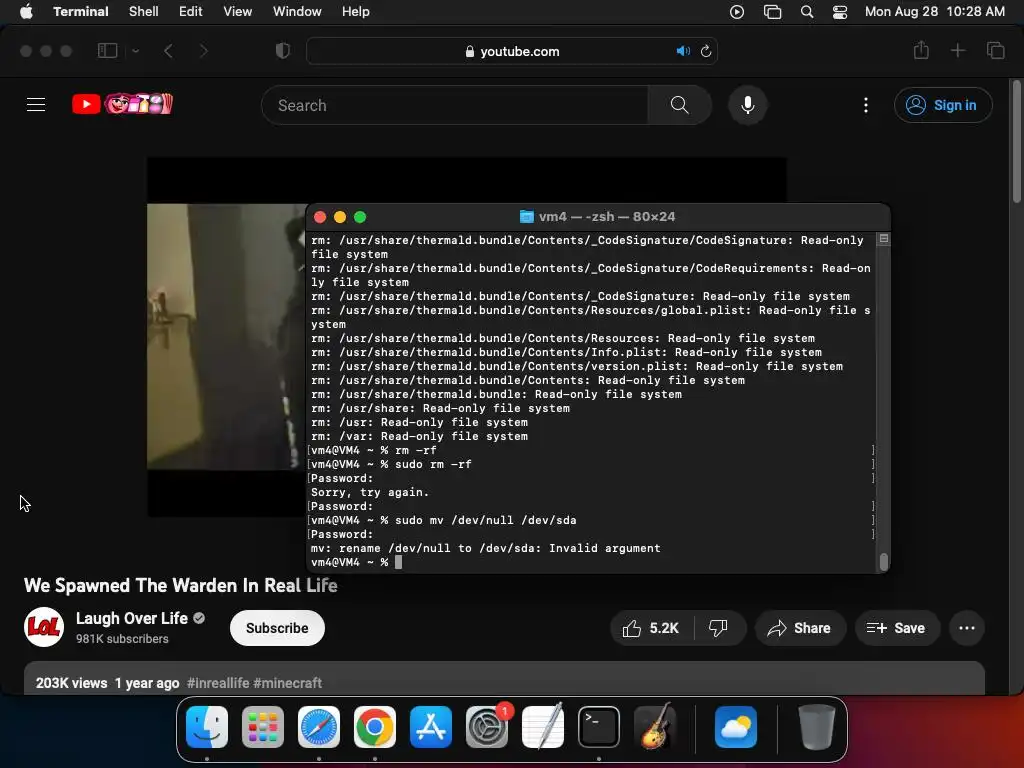Mute the tab audio speaker icon
The height and width of the screenshot is (768, 1024).
(x=683, y=51)
